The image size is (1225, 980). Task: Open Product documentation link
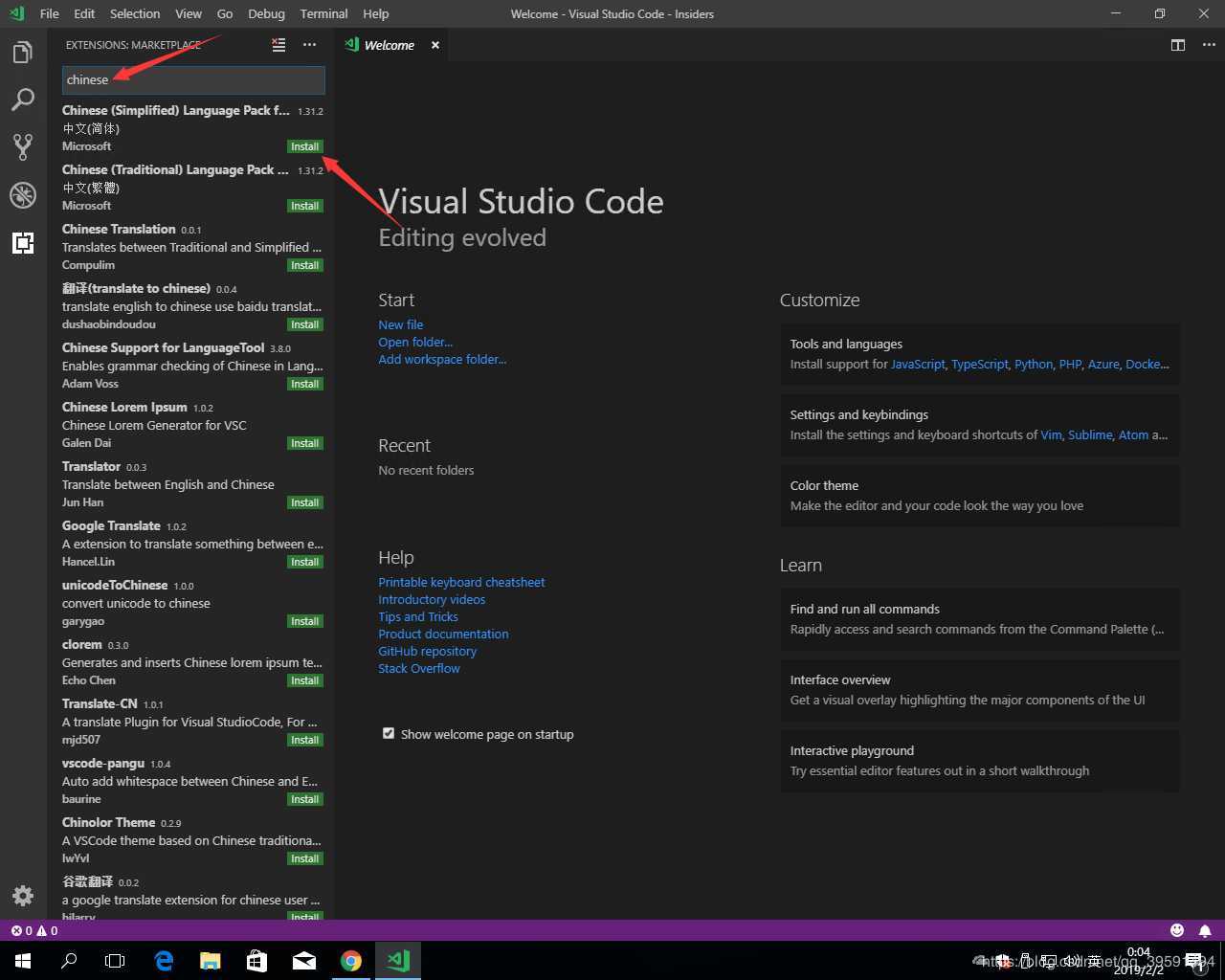click(443, 634)
